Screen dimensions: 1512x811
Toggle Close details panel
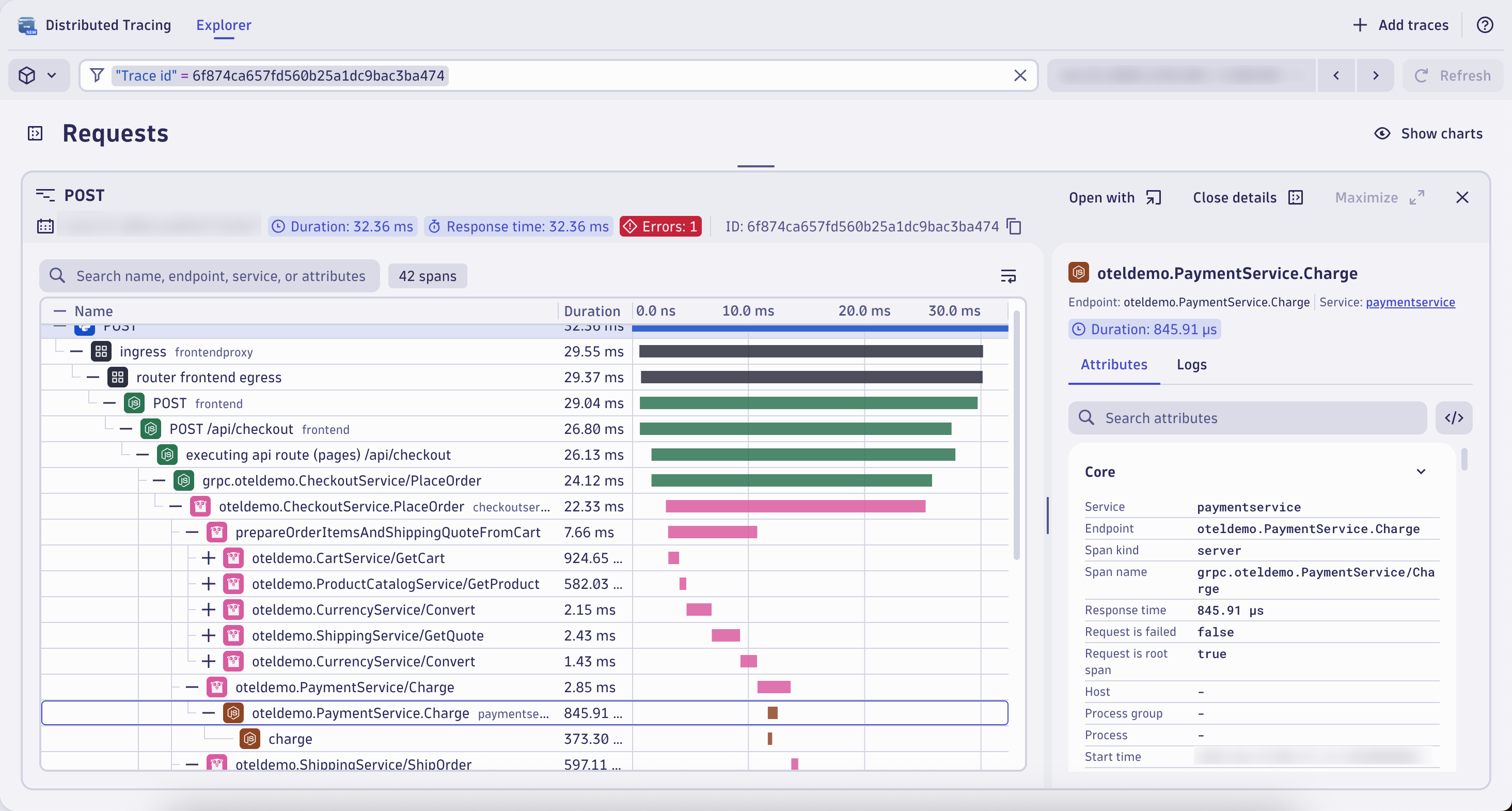[x=1247, y=198]
